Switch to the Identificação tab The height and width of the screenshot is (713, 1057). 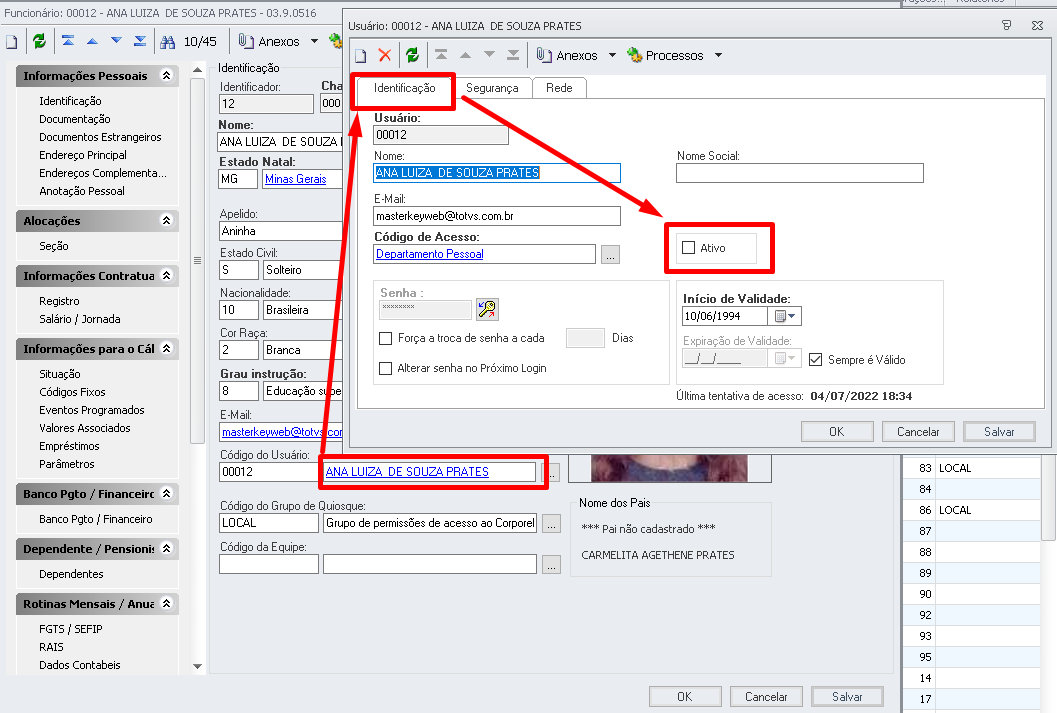point(404,88)
